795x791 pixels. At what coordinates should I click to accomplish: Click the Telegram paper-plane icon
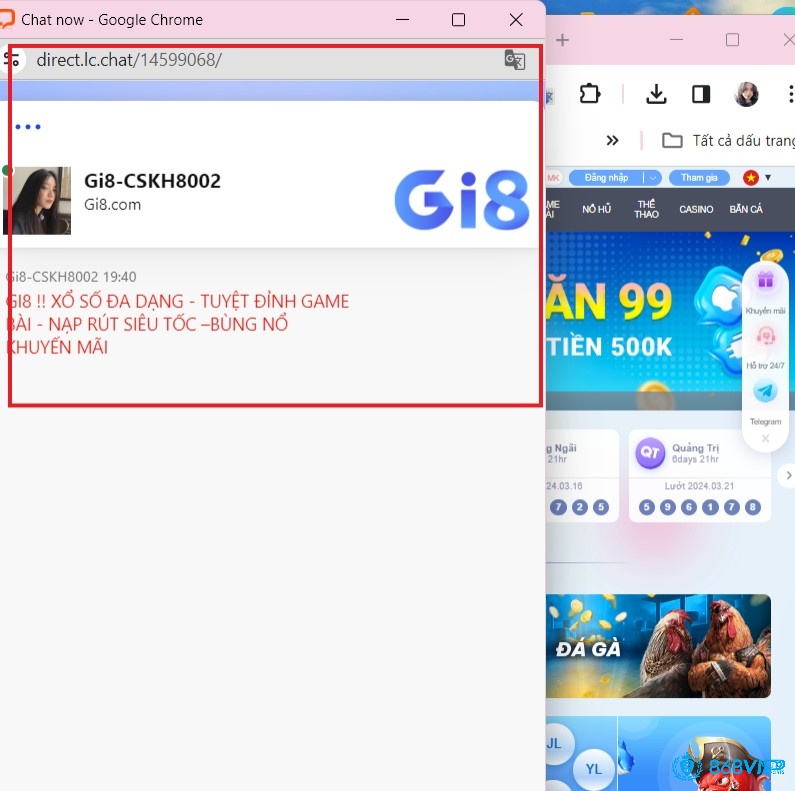click(x=765, y=391)
